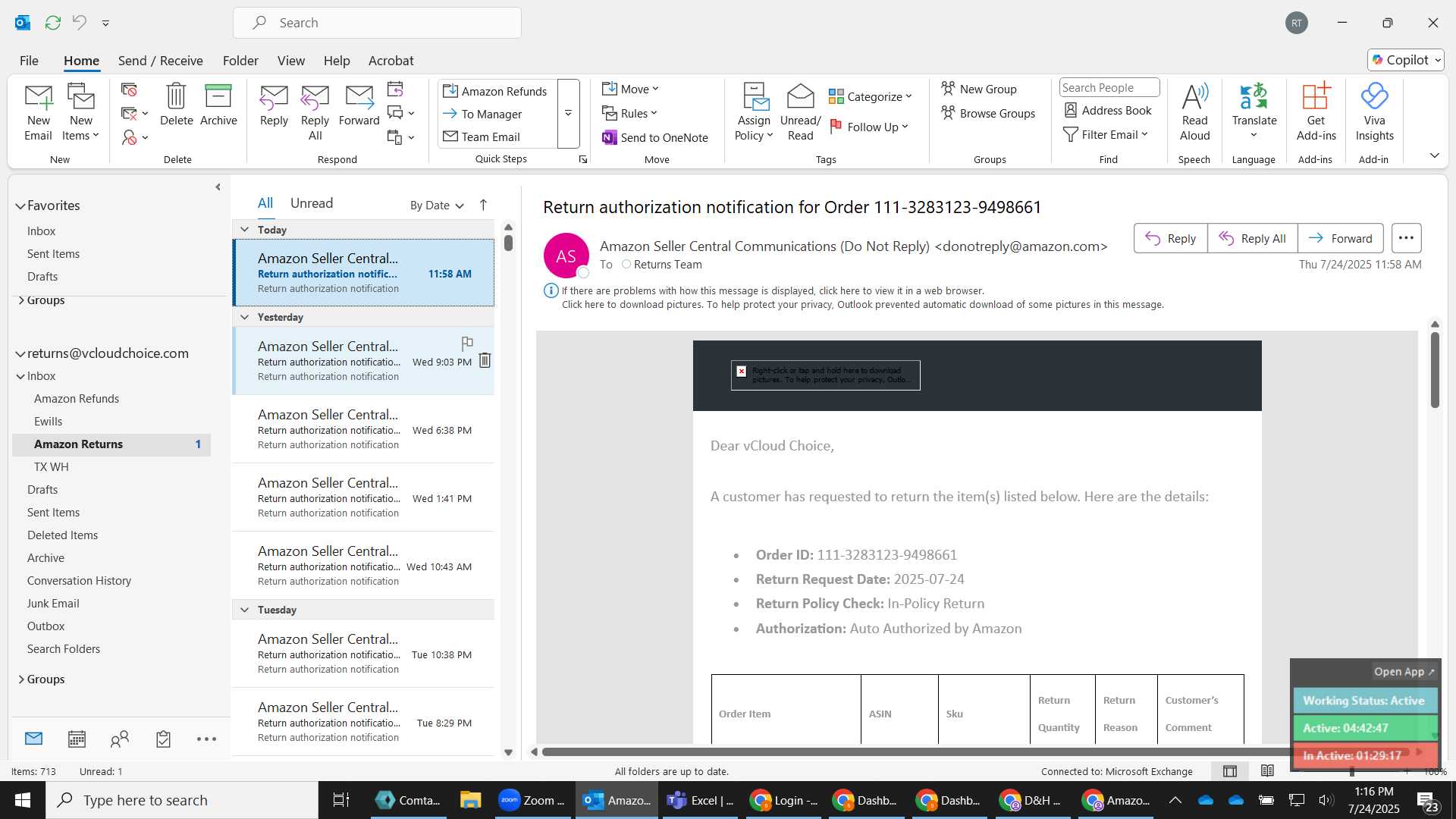This screenshot has width=1456, height=819.
Task: Click the download pictures info bar
Action: (x=862, y=304)
